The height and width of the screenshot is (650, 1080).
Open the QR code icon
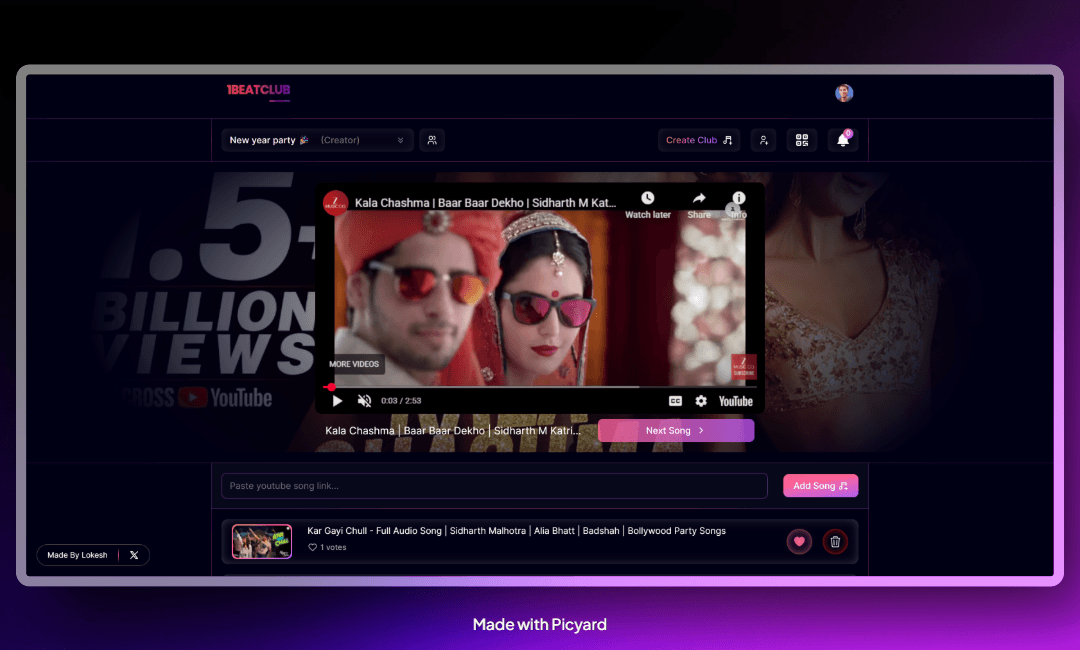click(x=802, y=140)
